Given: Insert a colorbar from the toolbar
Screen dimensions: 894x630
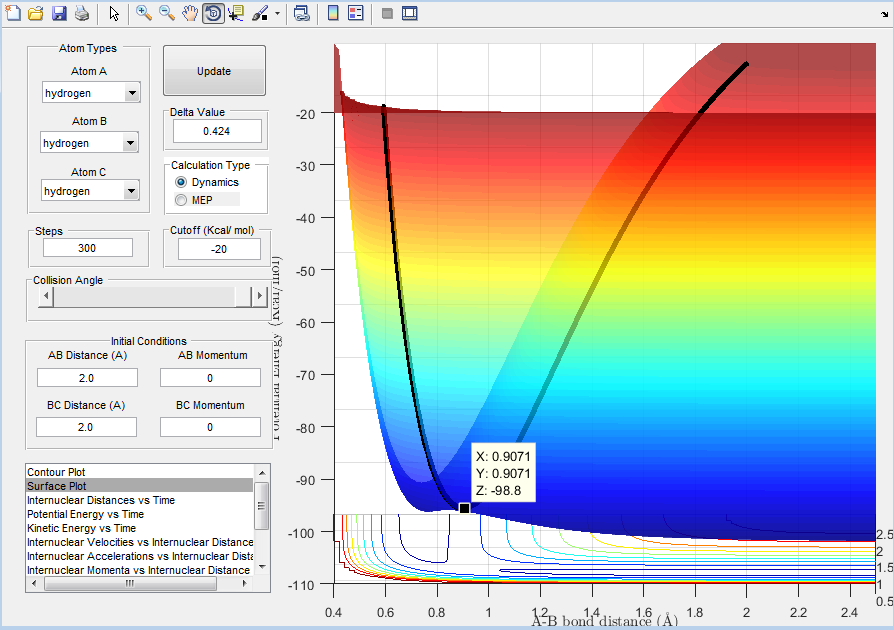Looking at the screenshot, I should (333, 14).
